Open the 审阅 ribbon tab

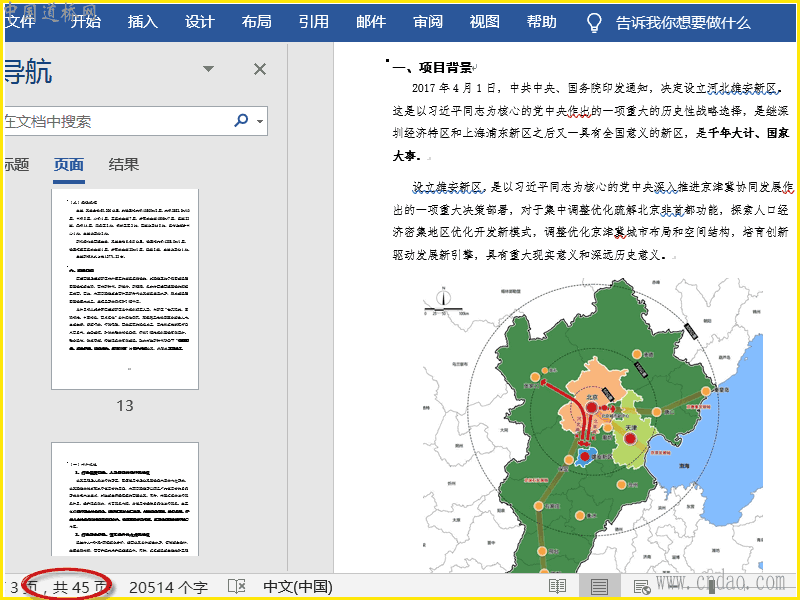pyautogui.click(x=428, y=22)
